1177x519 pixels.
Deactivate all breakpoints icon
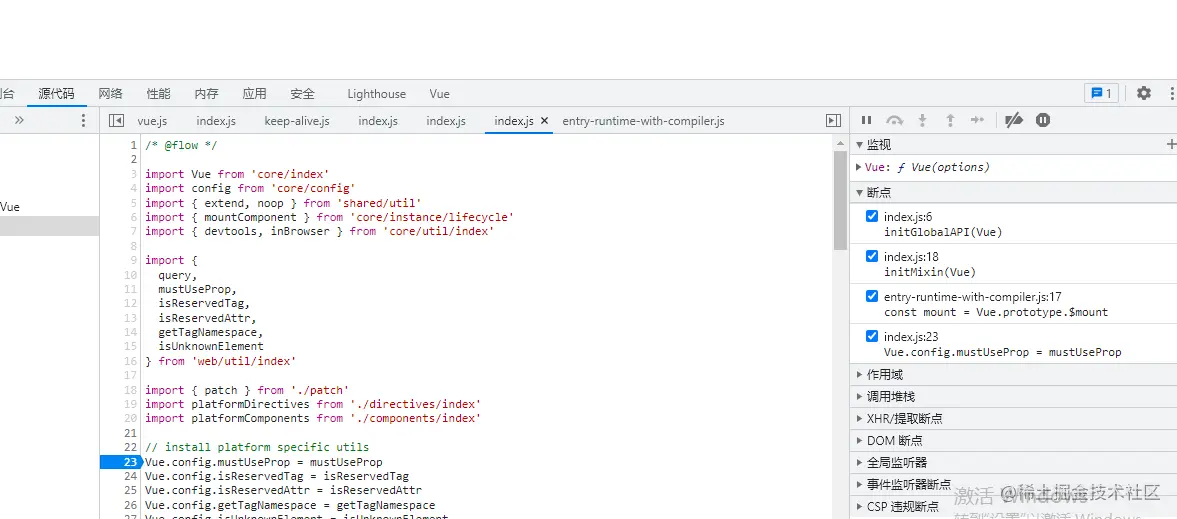pos(1014,120)
